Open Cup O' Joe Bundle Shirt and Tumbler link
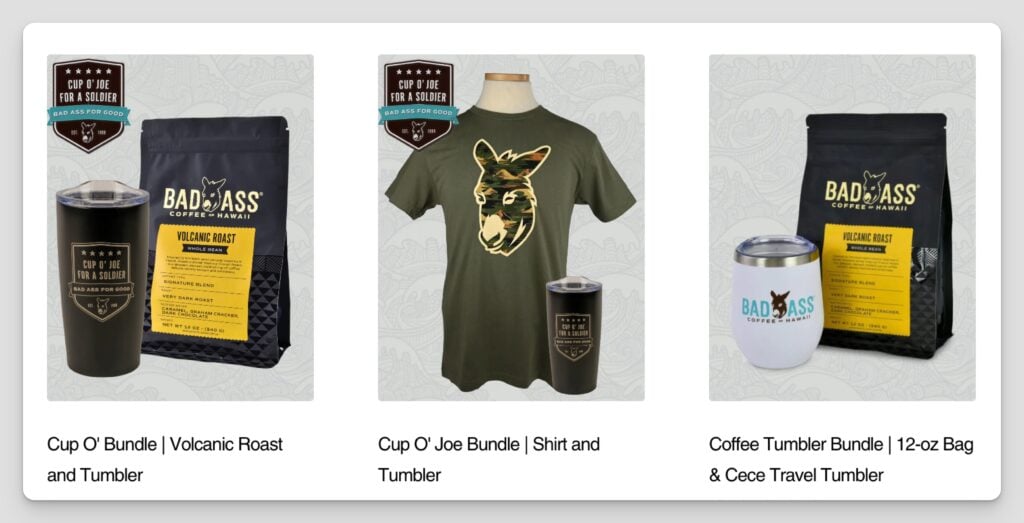The height and width of the screenshot is (523, 1024). coord(488,459)
